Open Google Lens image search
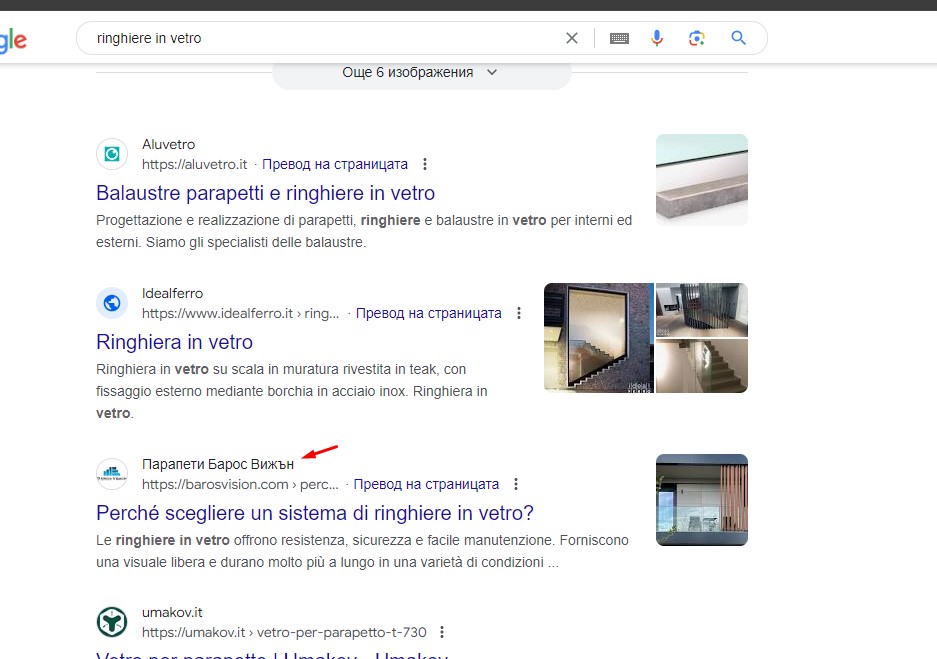 click(697, 38)
